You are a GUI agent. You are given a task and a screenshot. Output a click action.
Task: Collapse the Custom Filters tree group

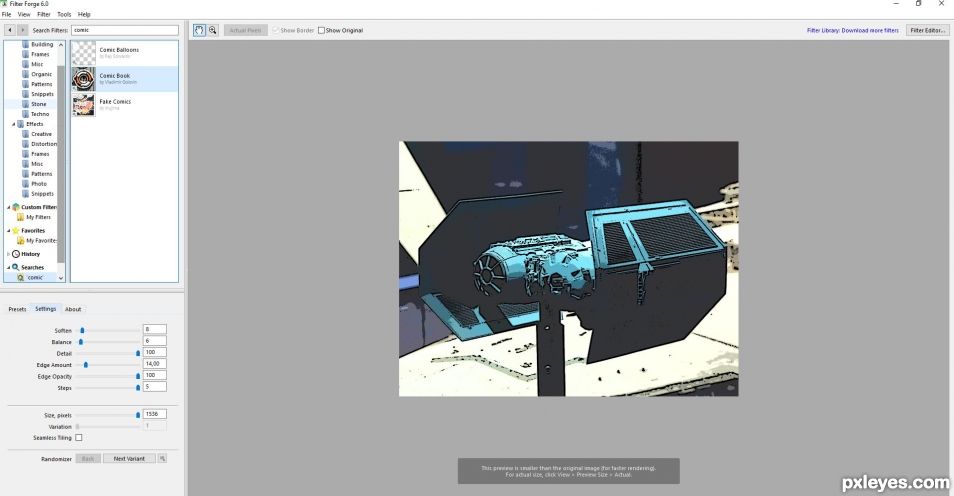[9, 207]
